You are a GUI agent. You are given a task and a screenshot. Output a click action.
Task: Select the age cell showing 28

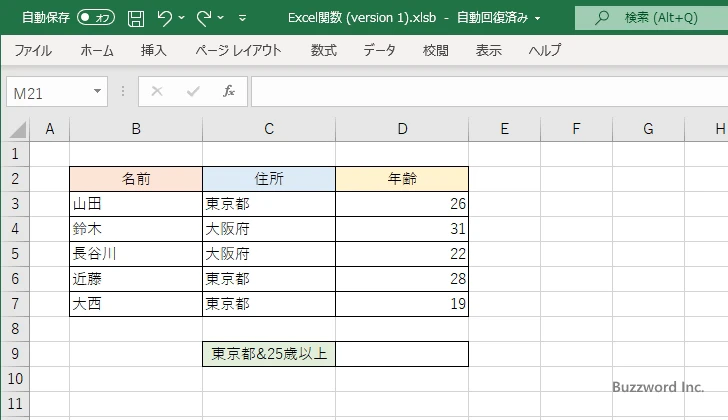402,279
